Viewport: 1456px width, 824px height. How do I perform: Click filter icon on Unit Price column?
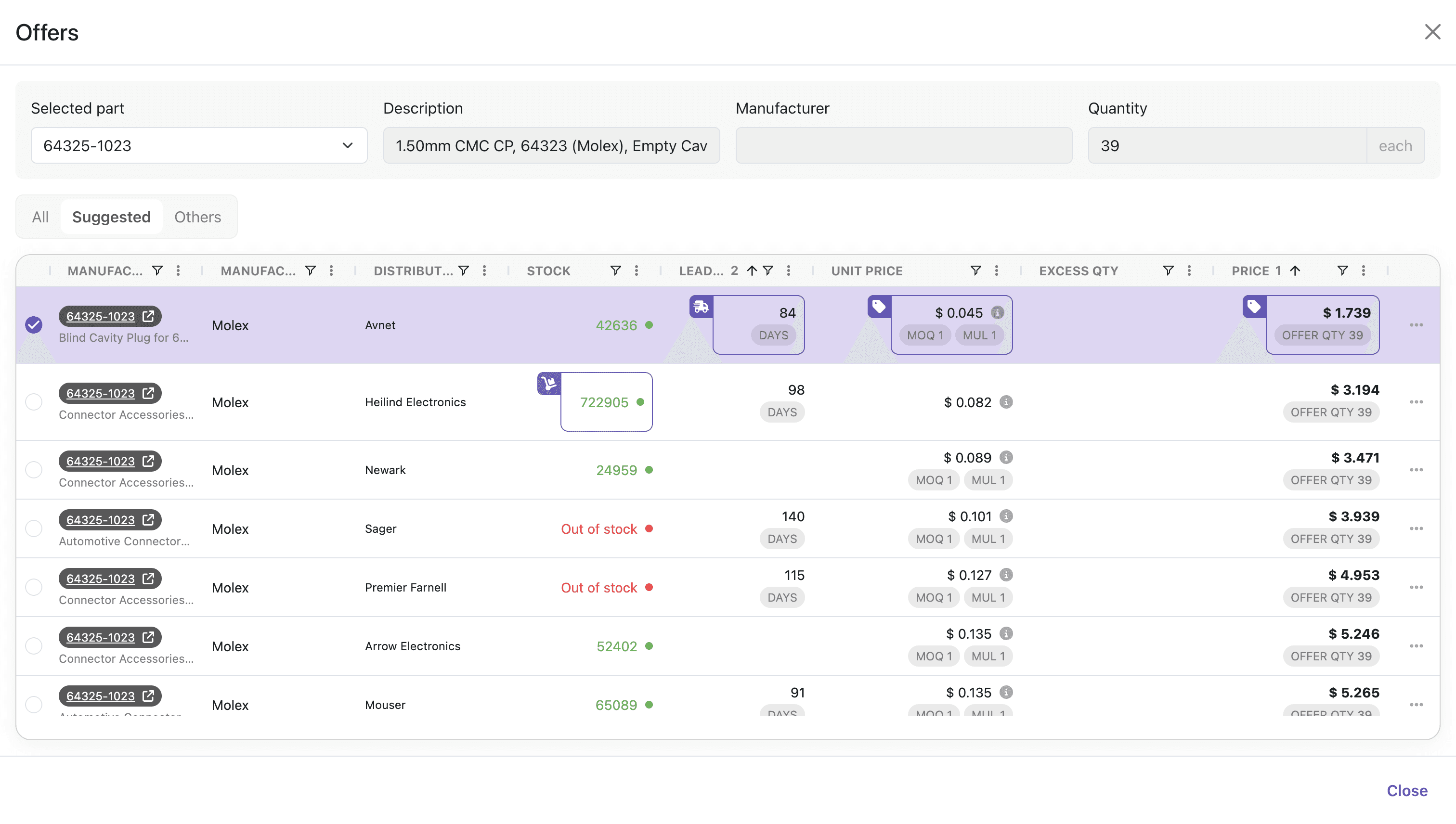pyautogui.click(x=975, y=270)
